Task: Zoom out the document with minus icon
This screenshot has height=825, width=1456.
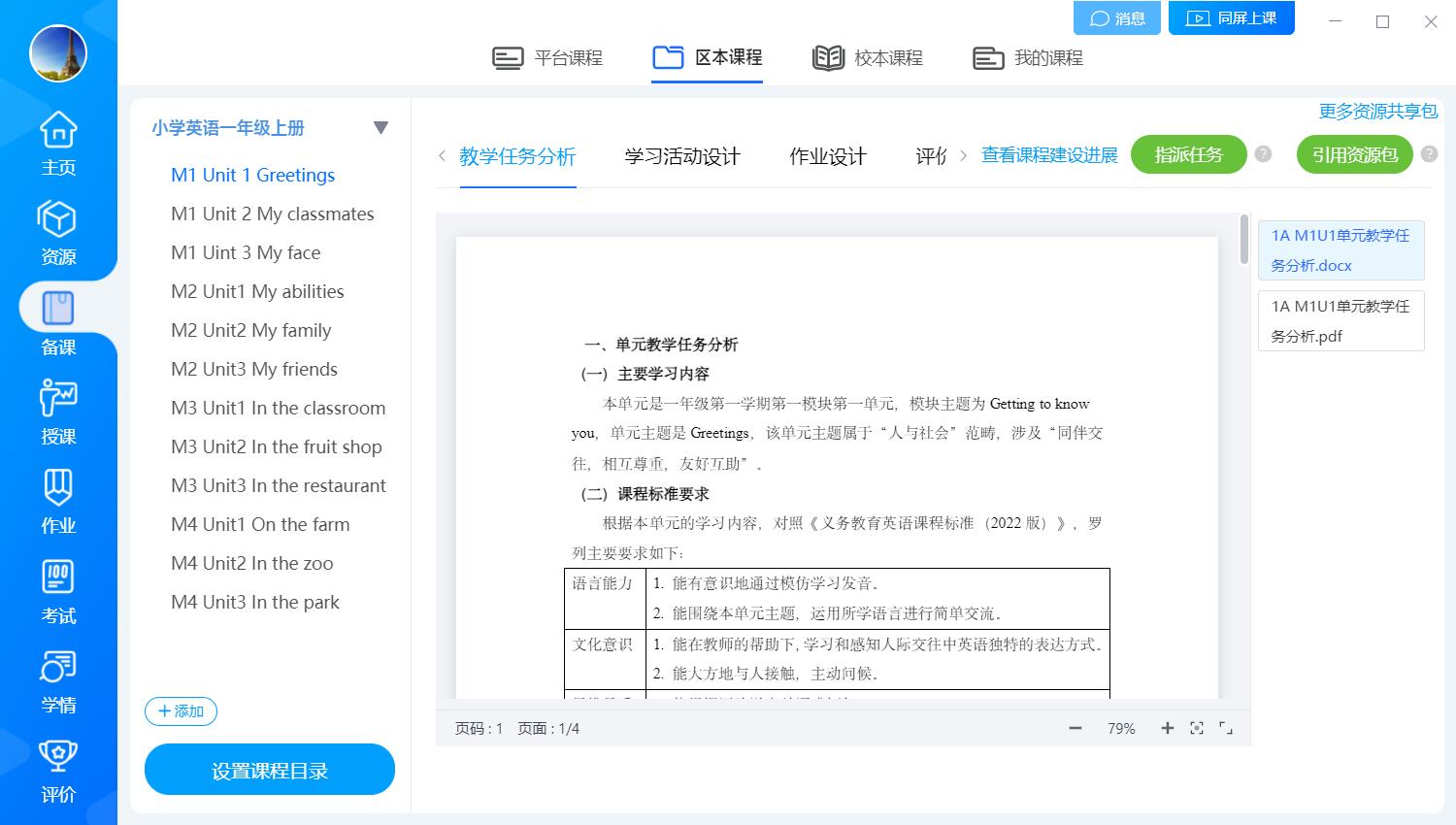Action: [1075, 728]
